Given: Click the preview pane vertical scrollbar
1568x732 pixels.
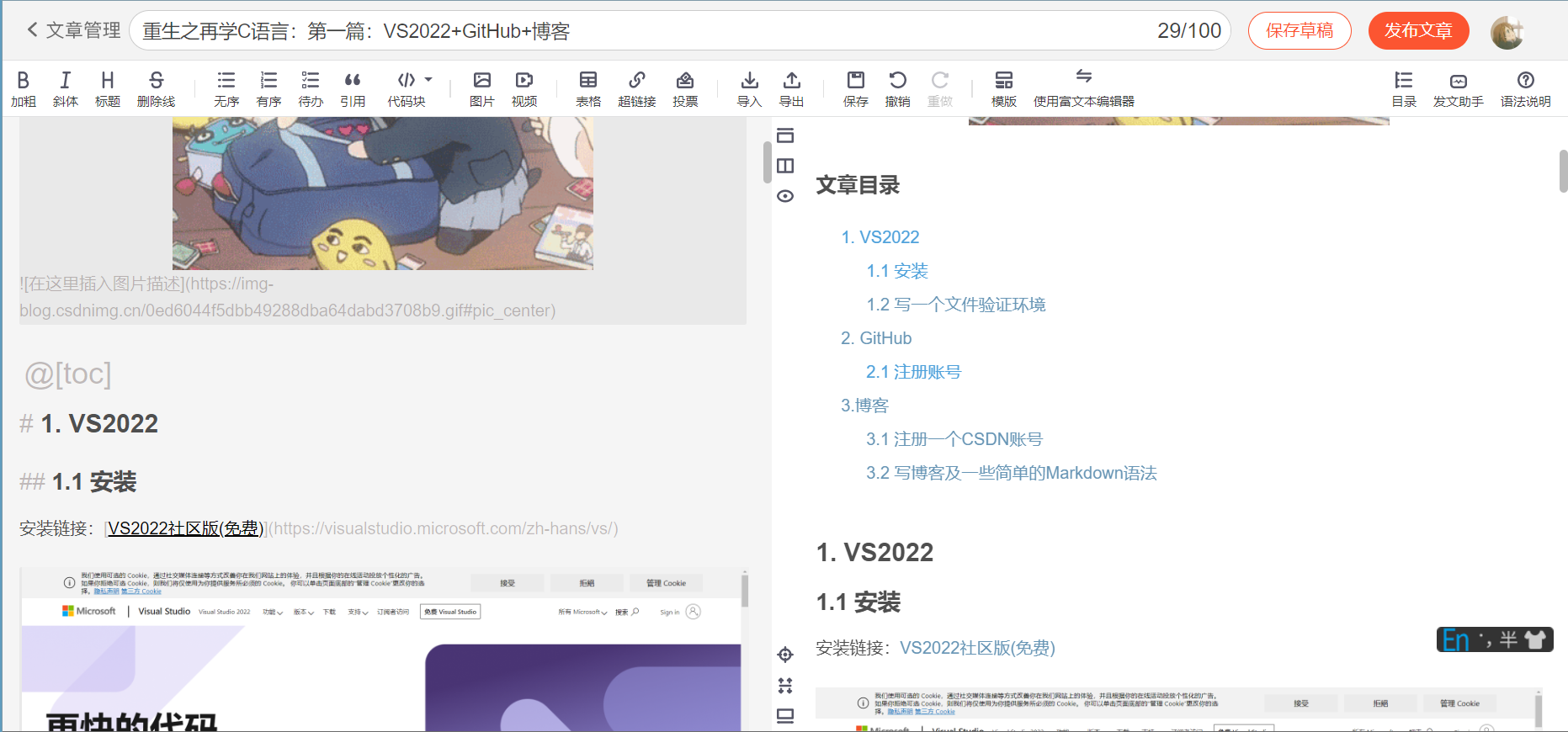Looking at the screenshot, I should (1563, 171).
